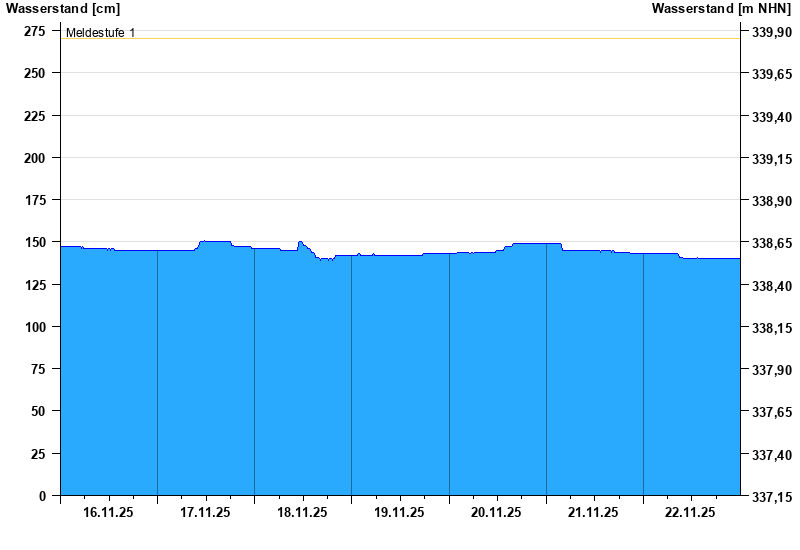Select the 17.11.25 date on the x-axis
This screenshot has height=550, width=800.
(206, 512)
